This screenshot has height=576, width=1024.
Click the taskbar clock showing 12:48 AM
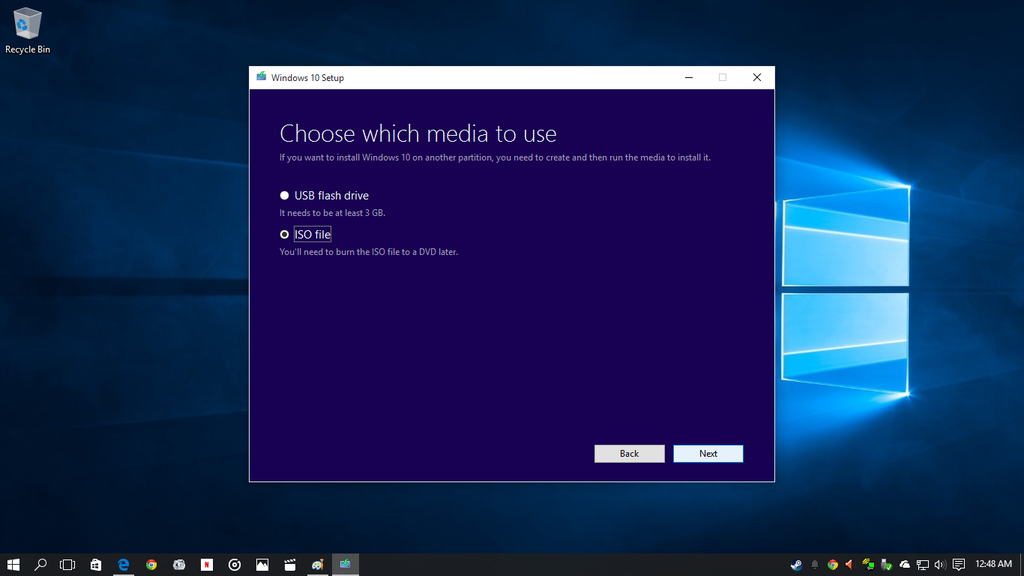tap(993, 564)
